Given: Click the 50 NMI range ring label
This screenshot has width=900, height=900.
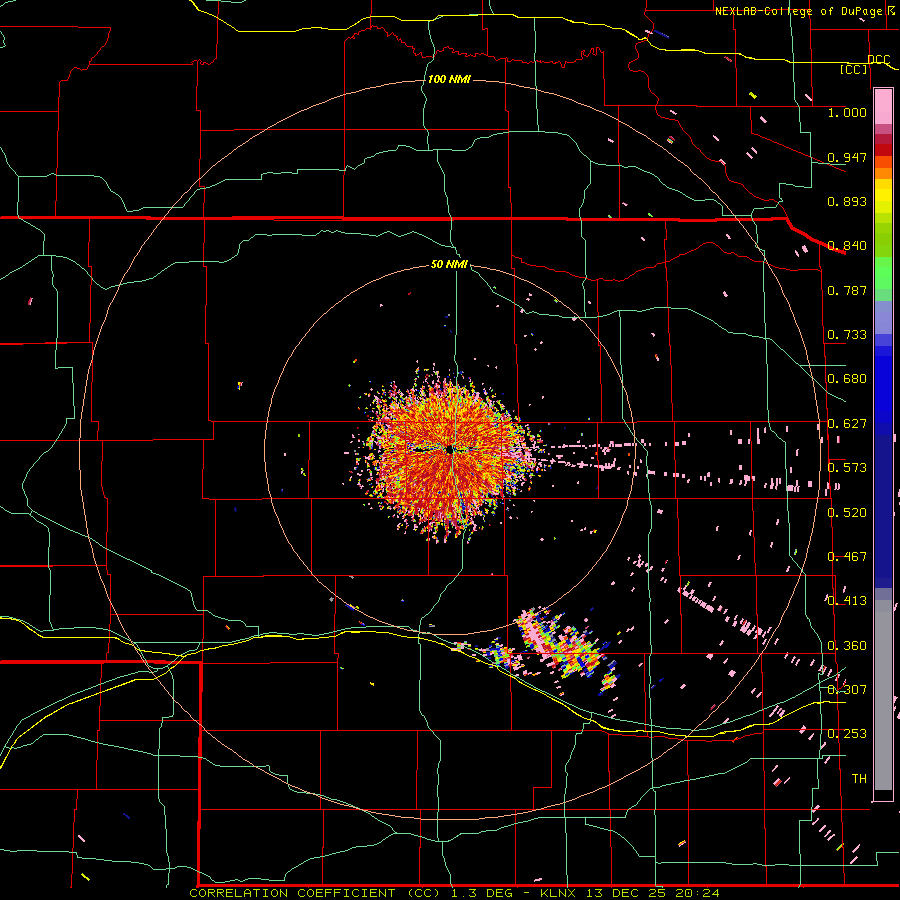Looking at the screenshot, I should tap(449, 264).
